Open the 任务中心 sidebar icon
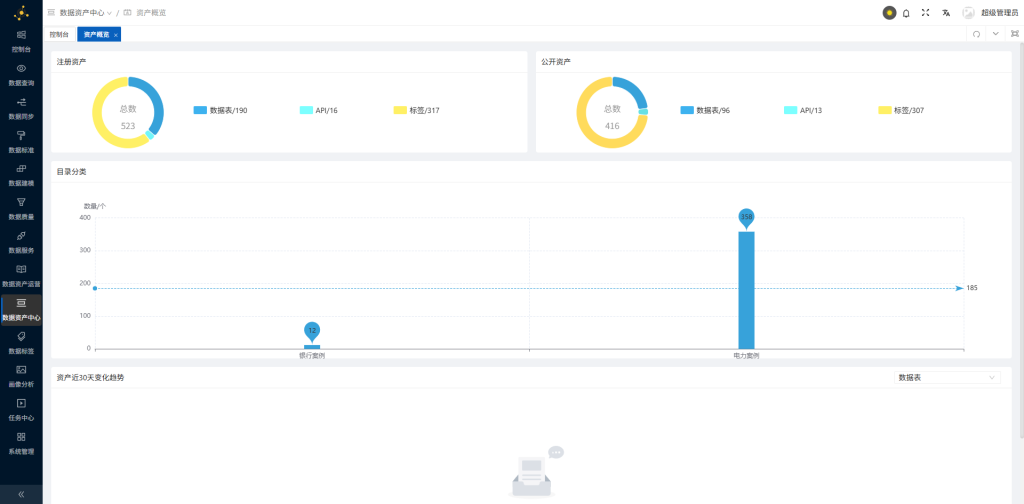This screenshot has width=1024, height=504. (x=21, y=403)
